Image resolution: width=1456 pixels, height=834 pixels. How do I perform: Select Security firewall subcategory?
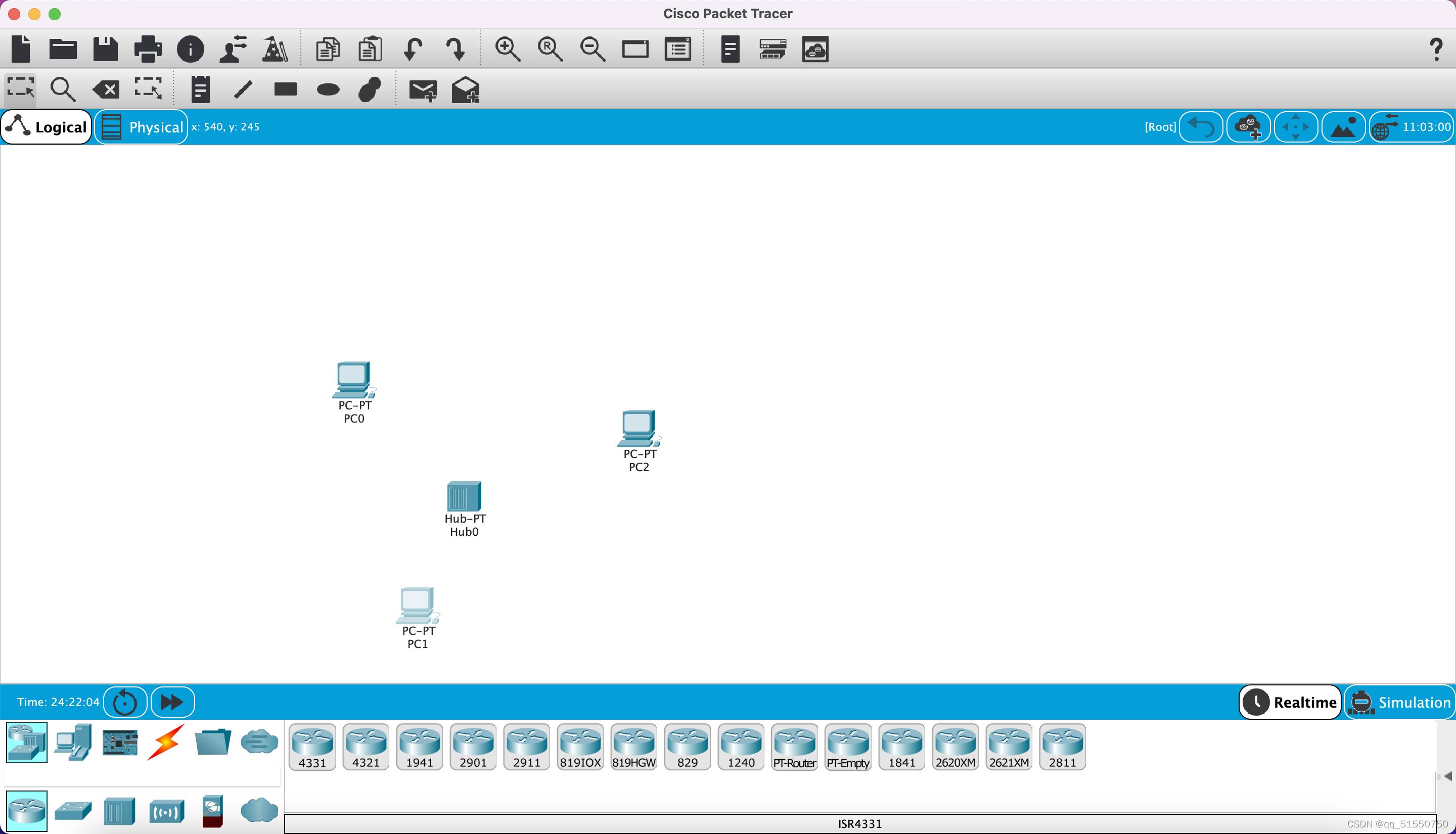pos(212,811)
